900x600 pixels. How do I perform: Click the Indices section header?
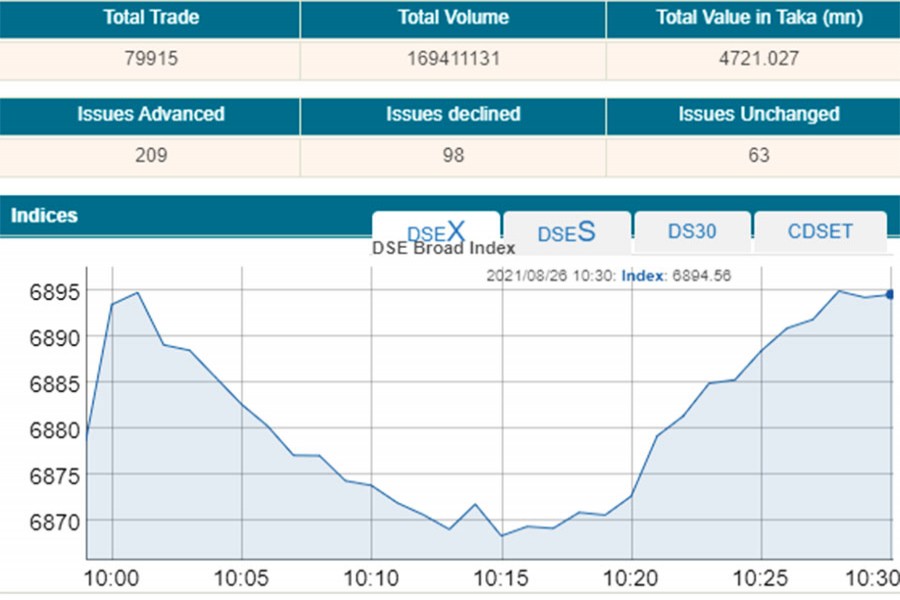click(45, 215)
